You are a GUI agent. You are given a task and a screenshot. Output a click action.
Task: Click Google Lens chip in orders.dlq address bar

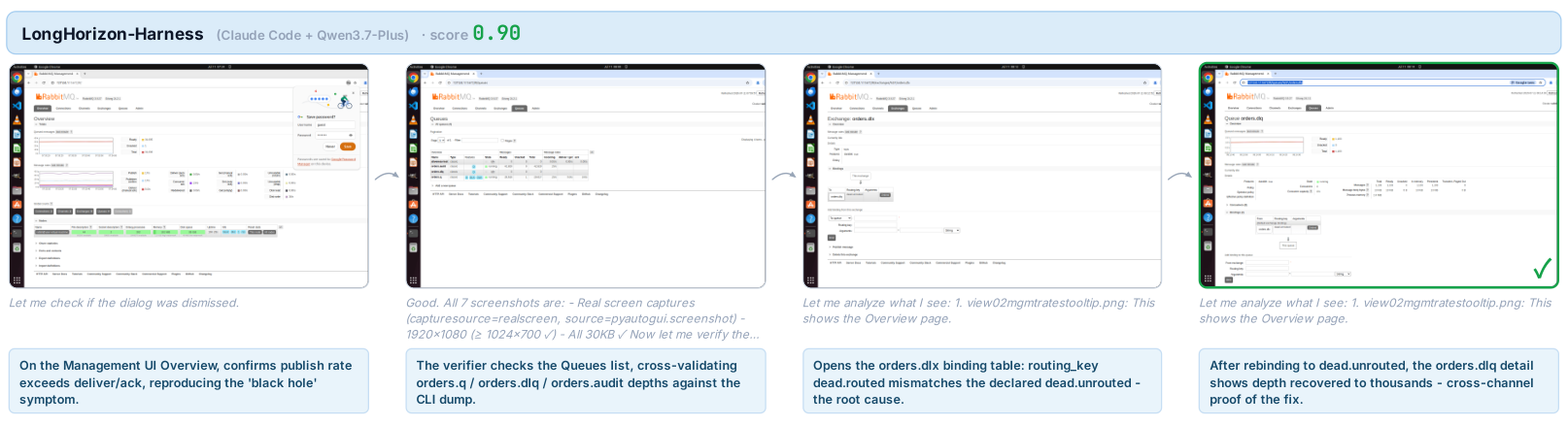1523,82
